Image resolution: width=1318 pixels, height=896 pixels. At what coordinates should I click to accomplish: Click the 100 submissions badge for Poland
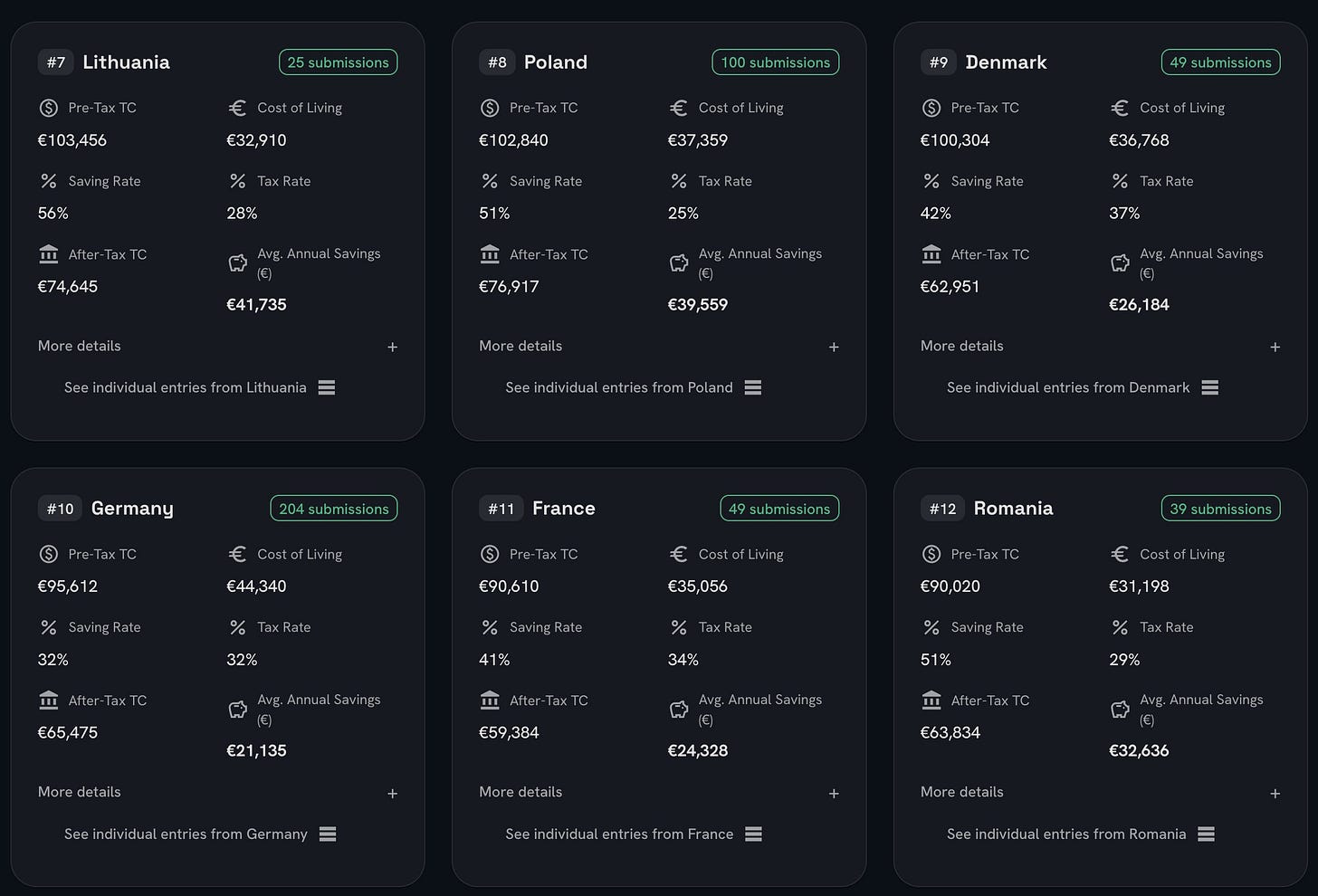click(x=776, y=62)
